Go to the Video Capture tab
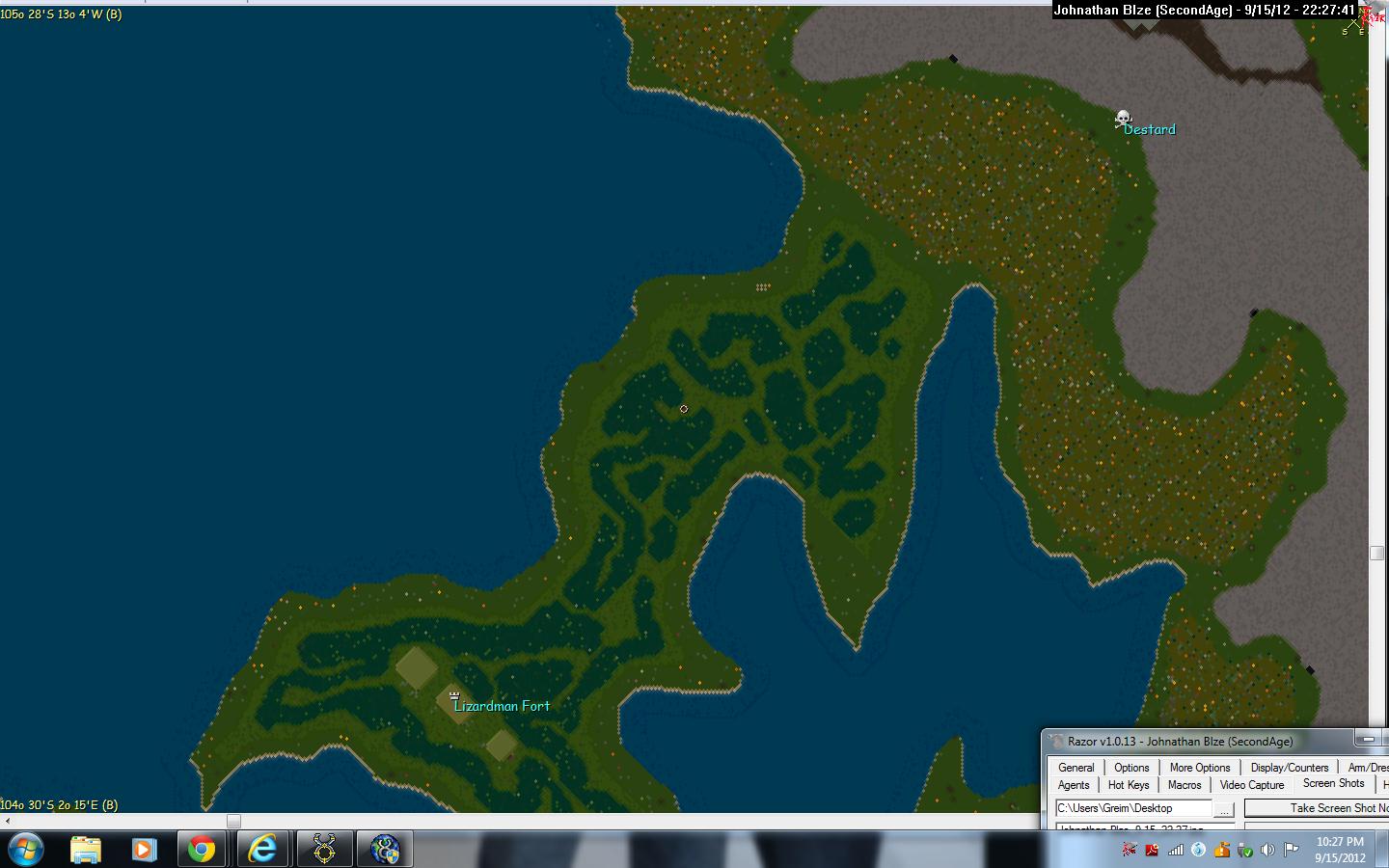The height and width of the screenshot is (868, 1389). (x=1252, y=785)
